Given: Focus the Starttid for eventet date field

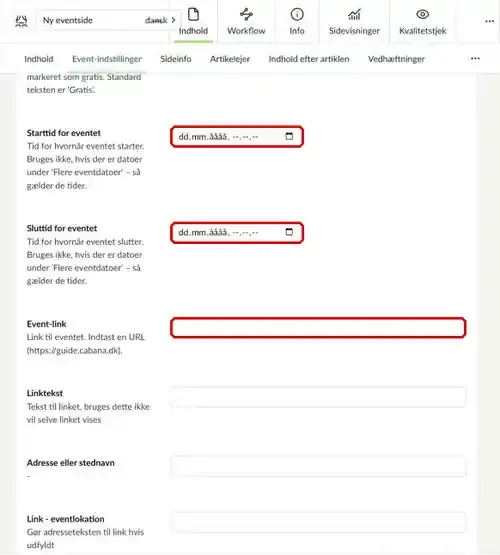Looking at the screenshot, I should coord(237,137).
